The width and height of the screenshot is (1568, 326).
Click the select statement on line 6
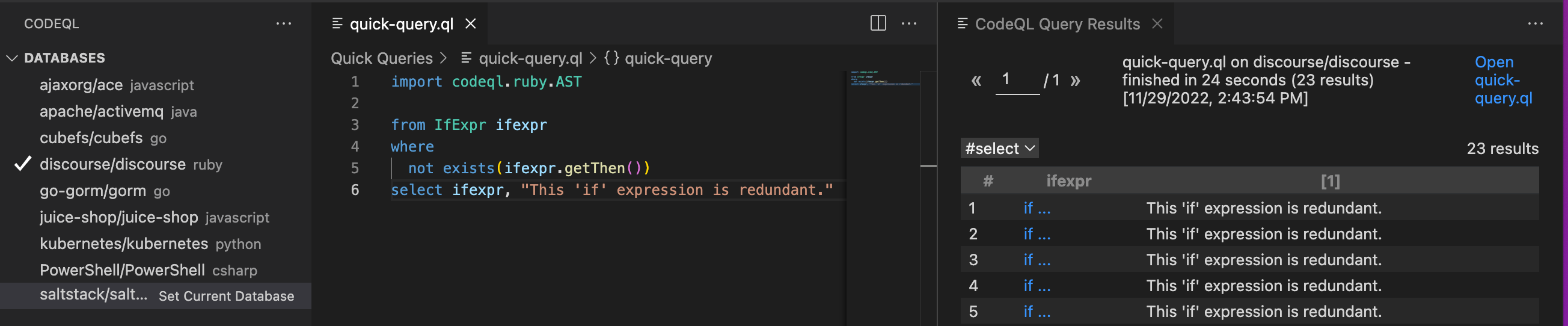611,190
